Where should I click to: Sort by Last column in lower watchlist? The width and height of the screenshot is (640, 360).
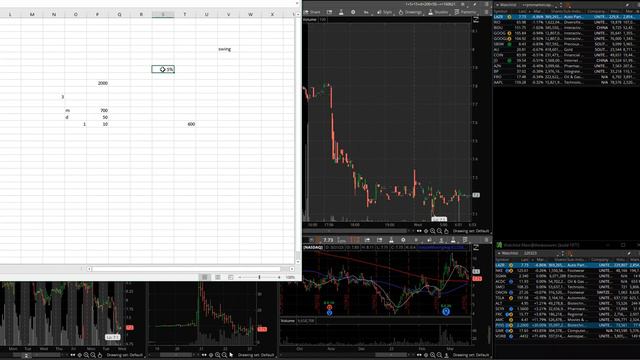[x=524, y=260]
